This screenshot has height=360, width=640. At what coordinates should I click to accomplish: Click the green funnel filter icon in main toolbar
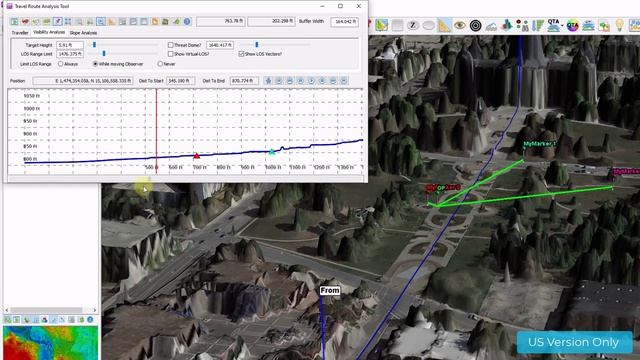[x=538, y=26]
